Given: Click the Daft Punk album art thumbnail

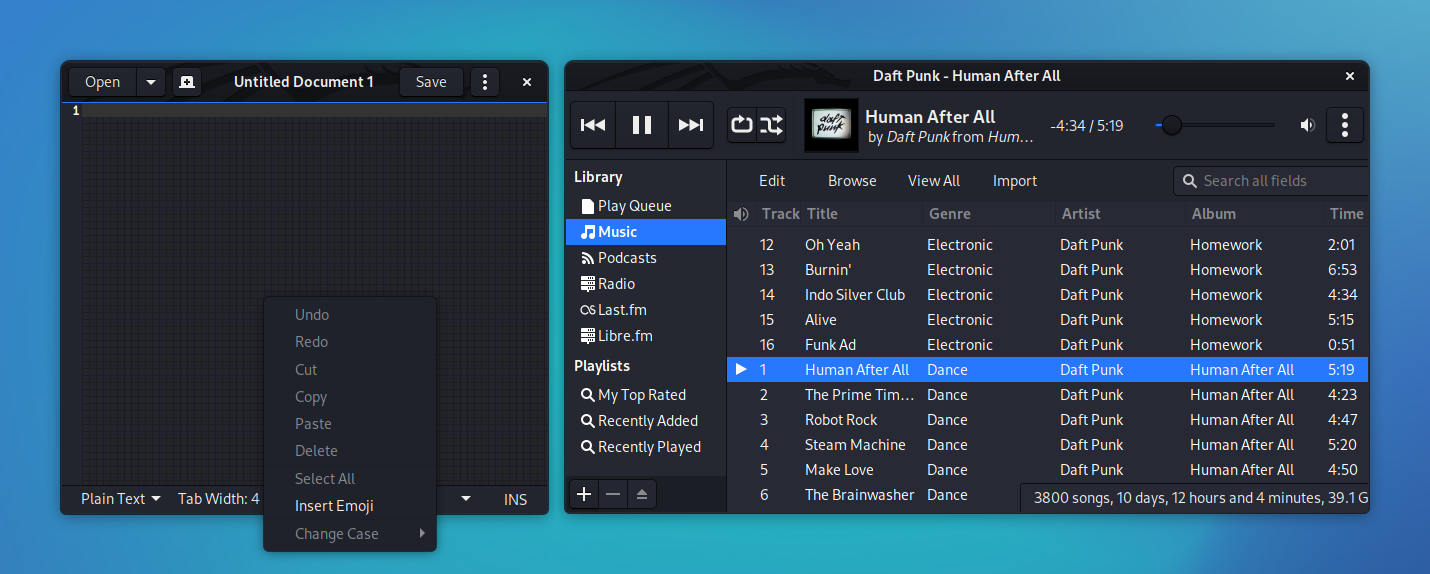Looking at the screenshot, I should pyautogui.click(x=831, y=125).
